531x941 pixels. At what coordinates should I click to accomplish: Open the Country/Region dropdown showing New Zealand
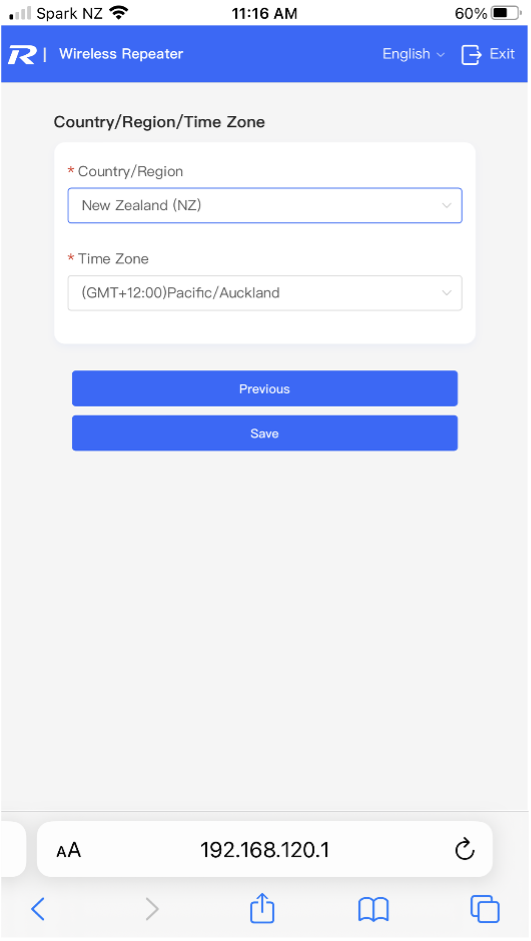point(265,205)
